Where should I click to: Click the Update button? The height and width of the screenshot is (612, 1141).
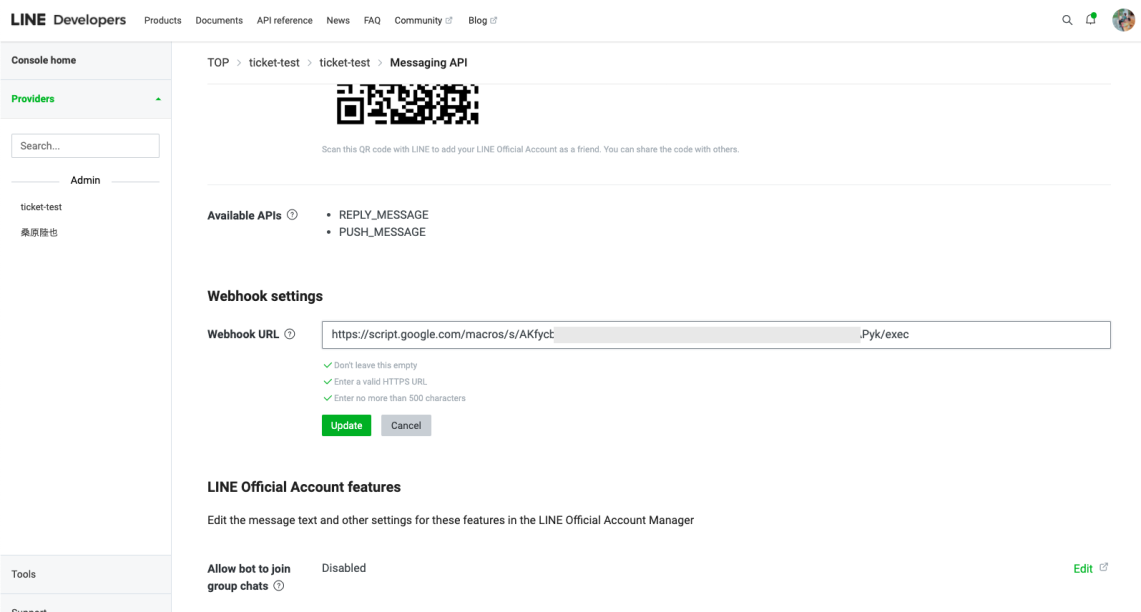coord(346,425)
